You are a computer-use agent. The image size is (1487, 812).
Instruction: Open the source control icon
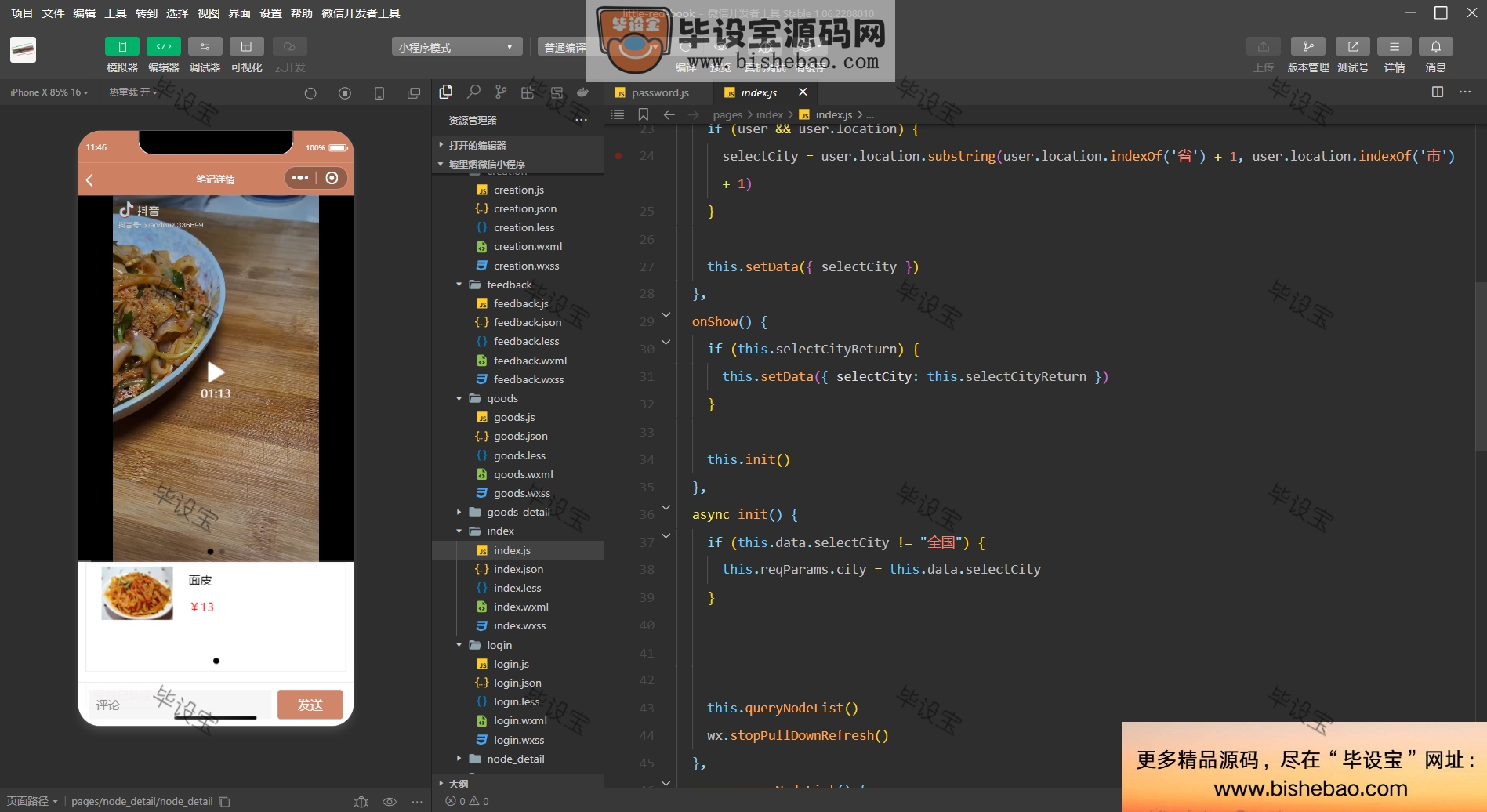pyautogui.click(x=501, y=92)
